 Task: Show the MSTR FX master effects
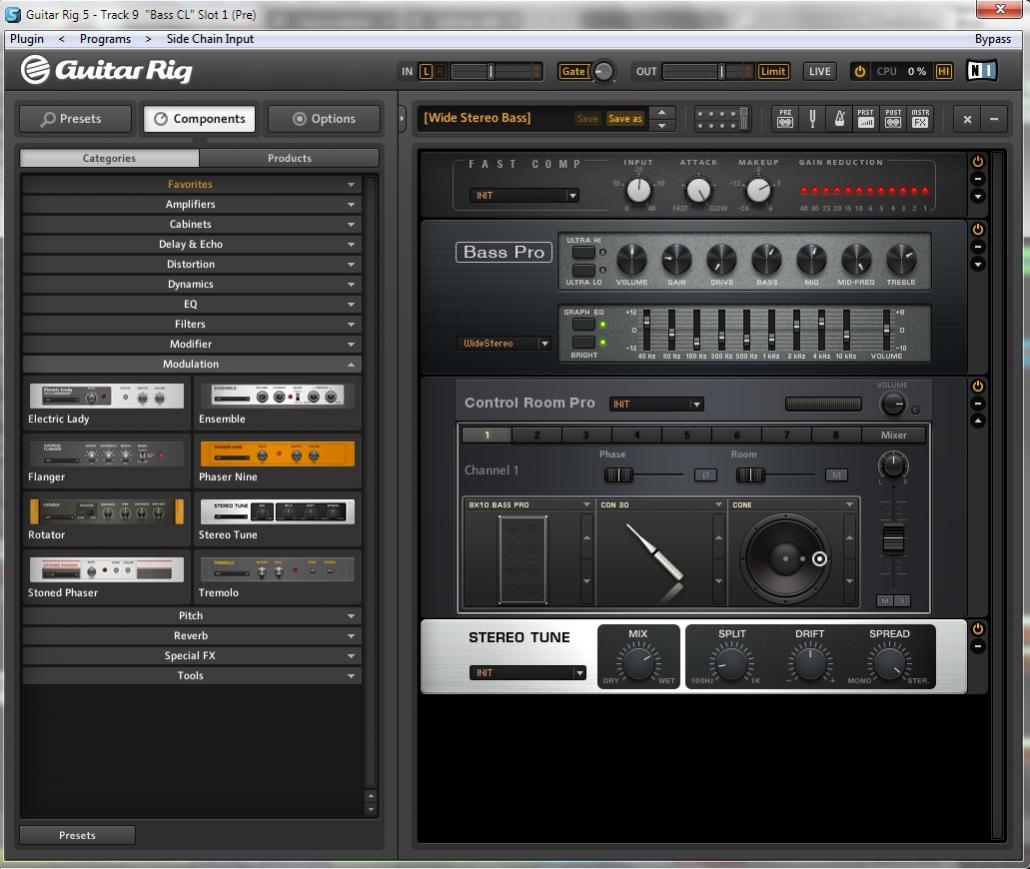(x=920, y=119)
